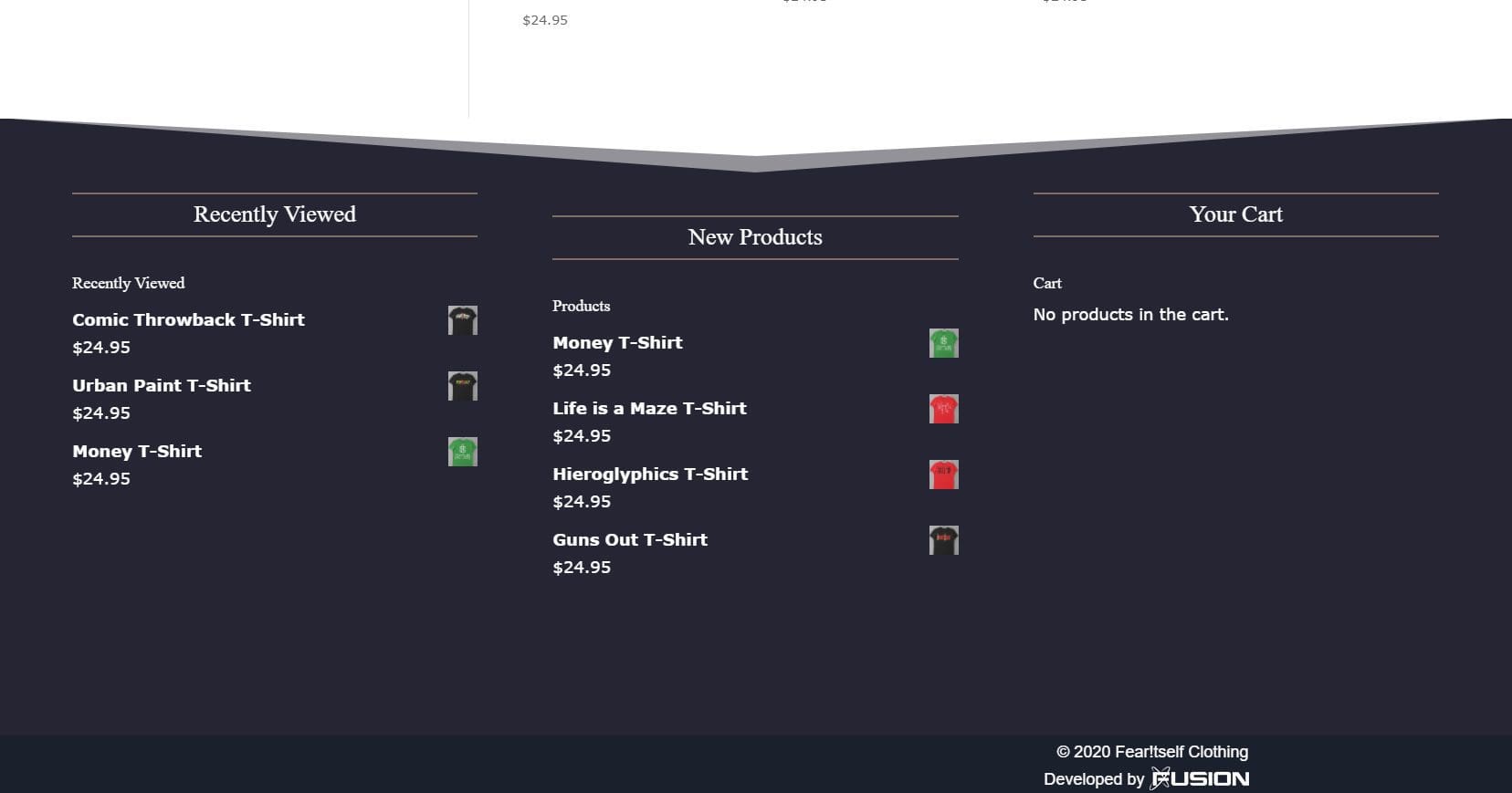Image resolution: width=1512 pixels, height=793 pixels.
Task: Open the Life is a Maze T-Shirt link
Action: 649,408
